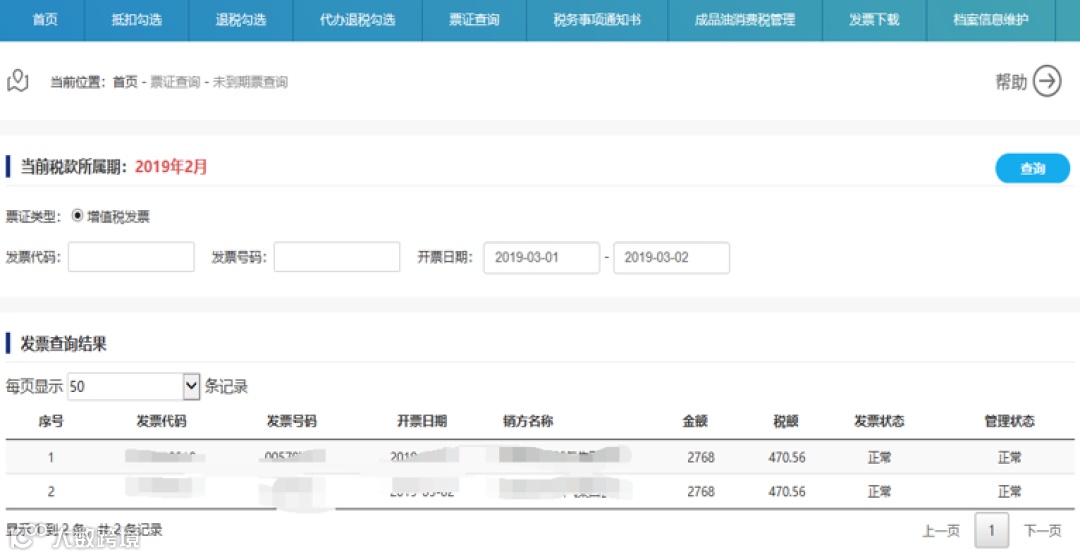1080x557 pixels.
Task: Click the location pin icon near 当前位置
Action: tap(18, 81)
